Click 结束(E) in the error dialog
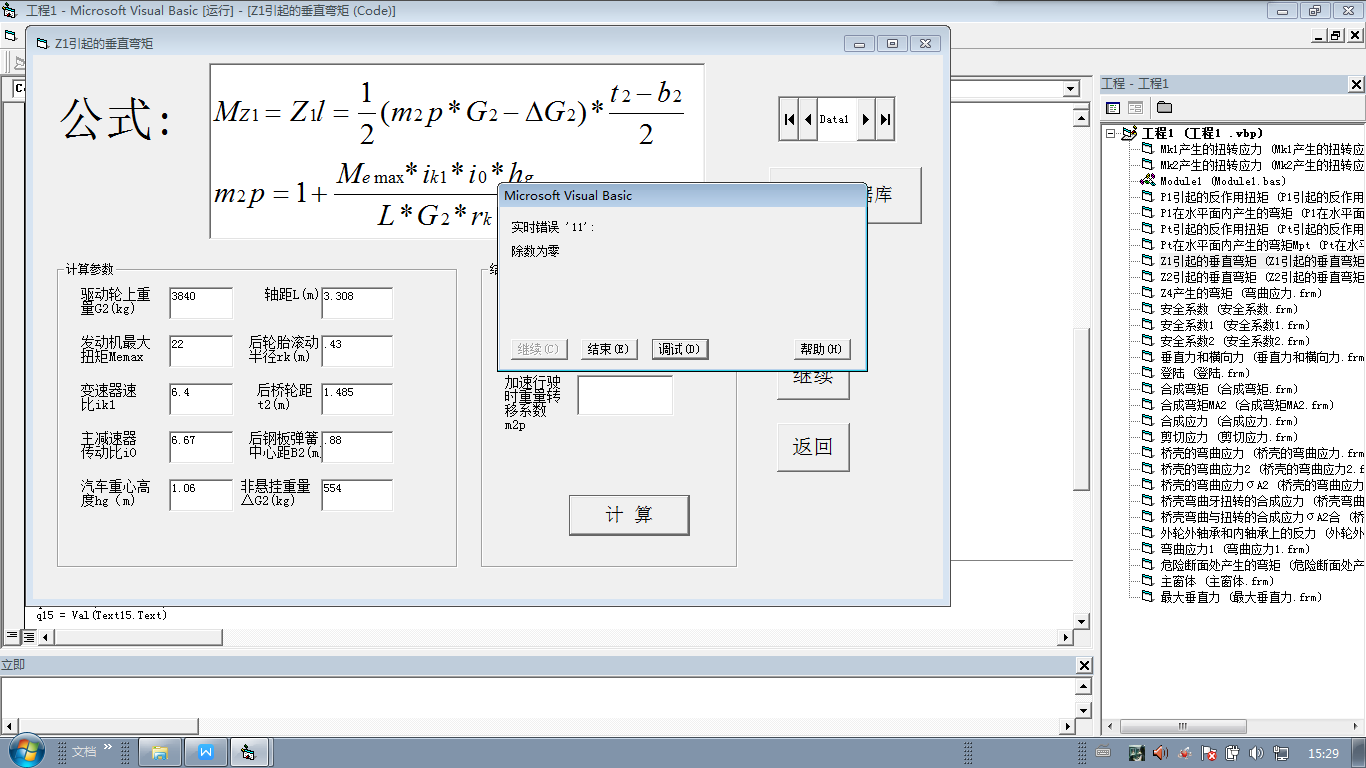Viewport: 1366px width, 768px height. click(608, 349)
